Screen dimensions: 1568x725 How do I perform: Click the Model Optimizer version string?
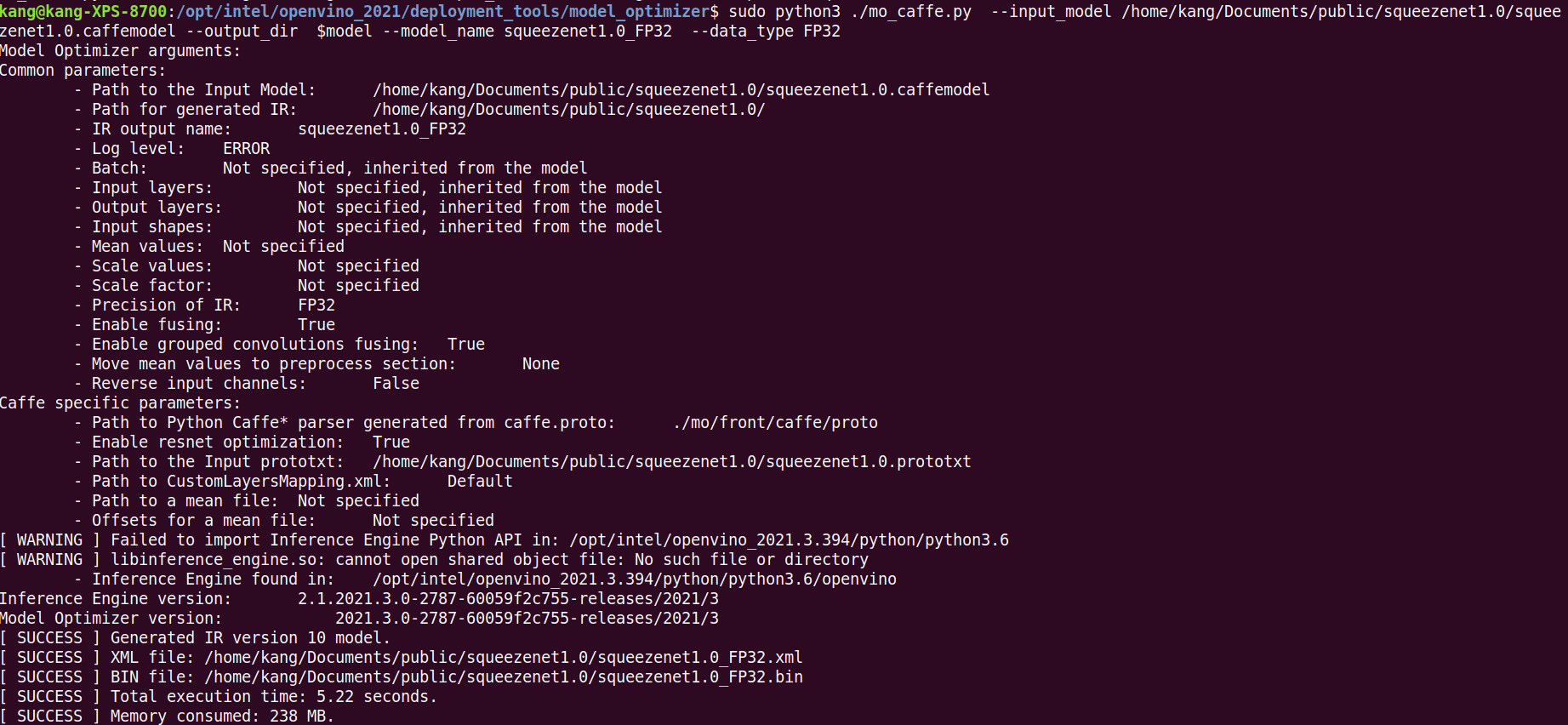pos(527,618)
